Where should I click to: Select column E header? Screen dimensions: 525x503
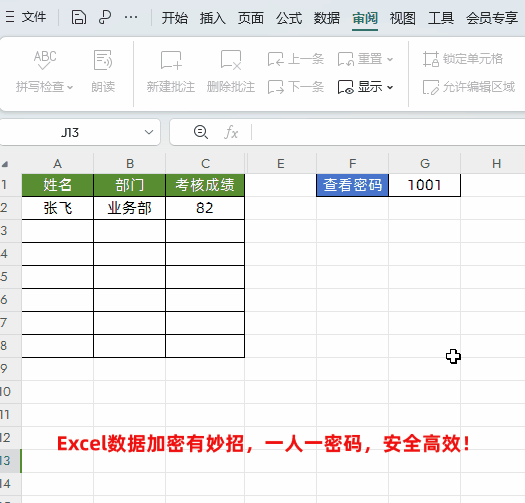pos(281,164)
